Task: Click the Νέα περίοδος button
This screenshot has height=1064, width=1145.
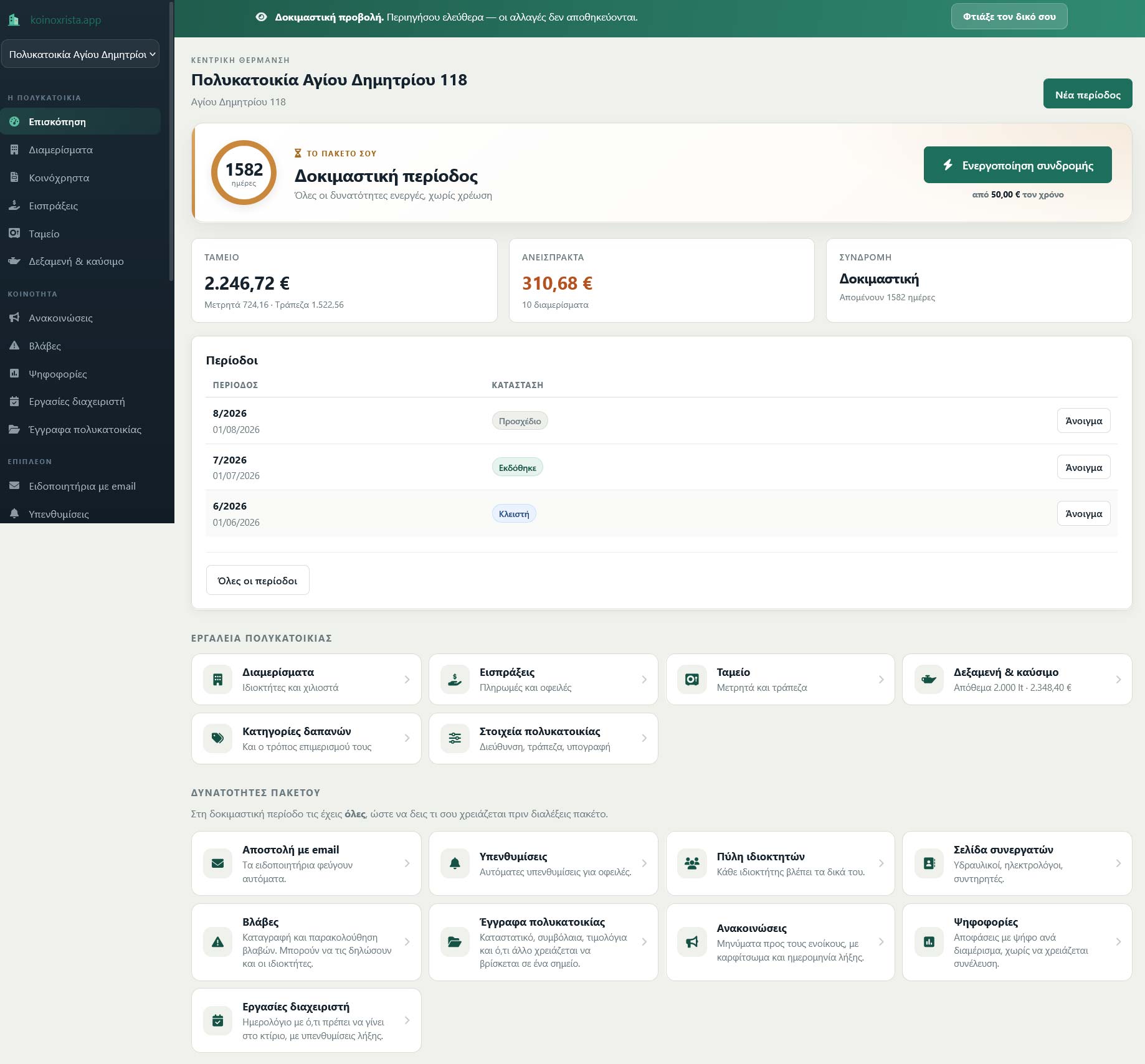Action: click(x=1088, y=94)
